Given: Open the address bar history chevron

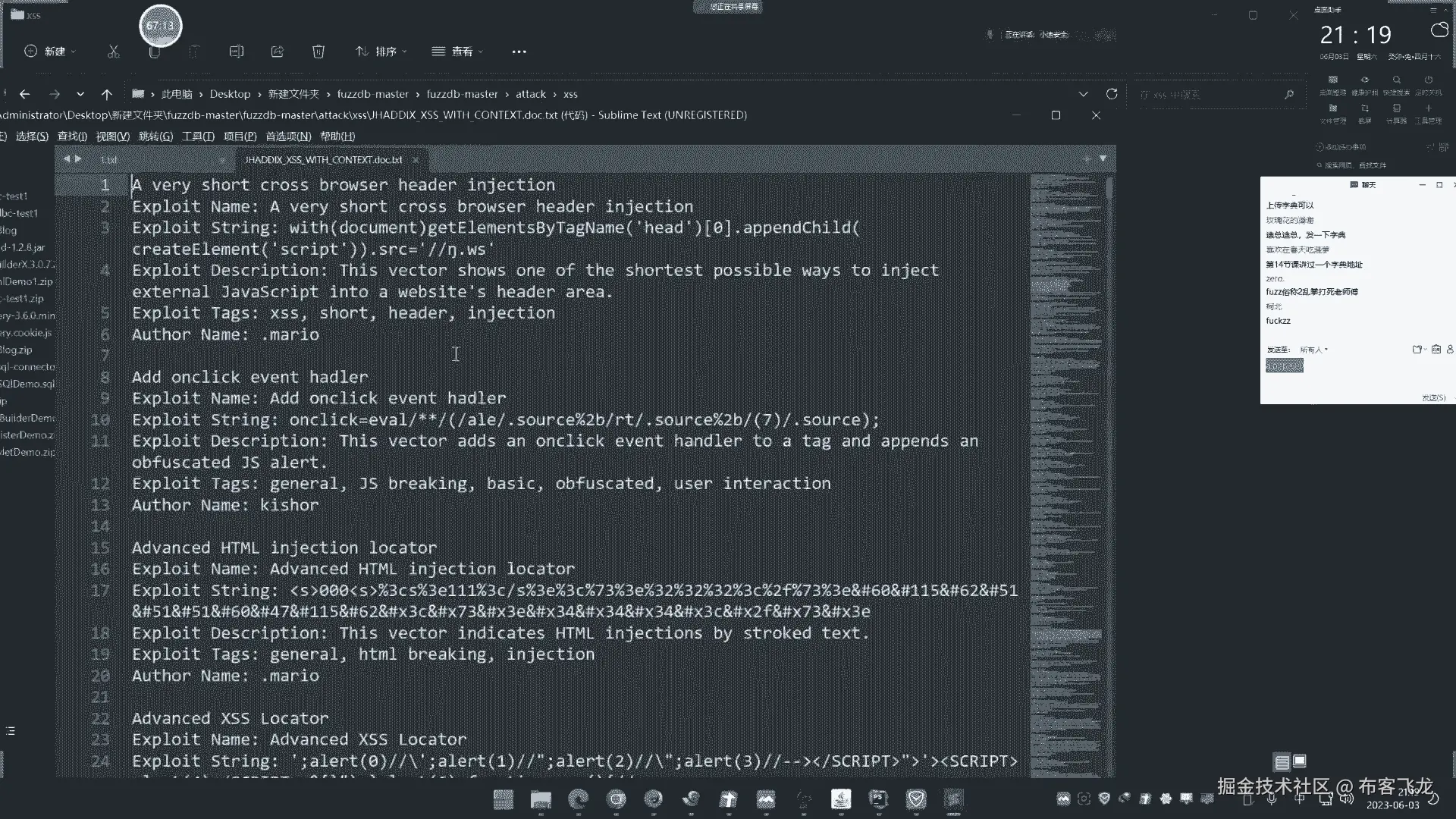Looking at the screenshot, I should point(1083,94).
